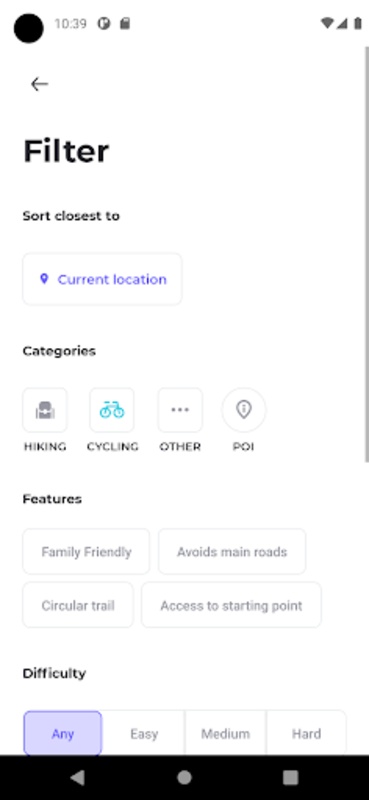Set difficulty to Easy
Screen dimensions: 369x800
(144, 733)
